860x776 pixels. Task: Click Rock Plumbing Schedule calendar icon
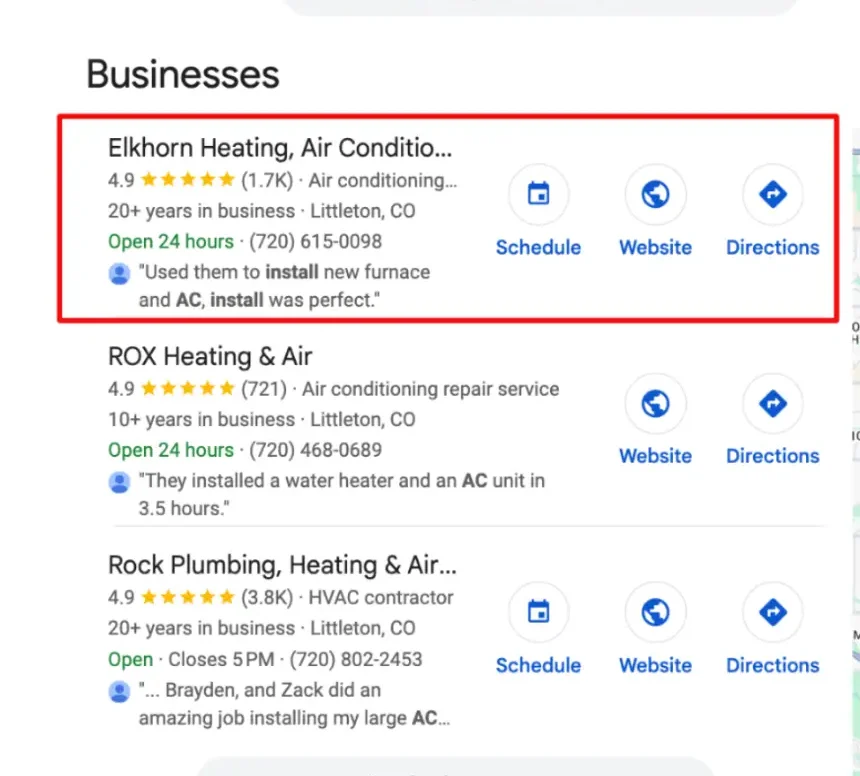538,611
